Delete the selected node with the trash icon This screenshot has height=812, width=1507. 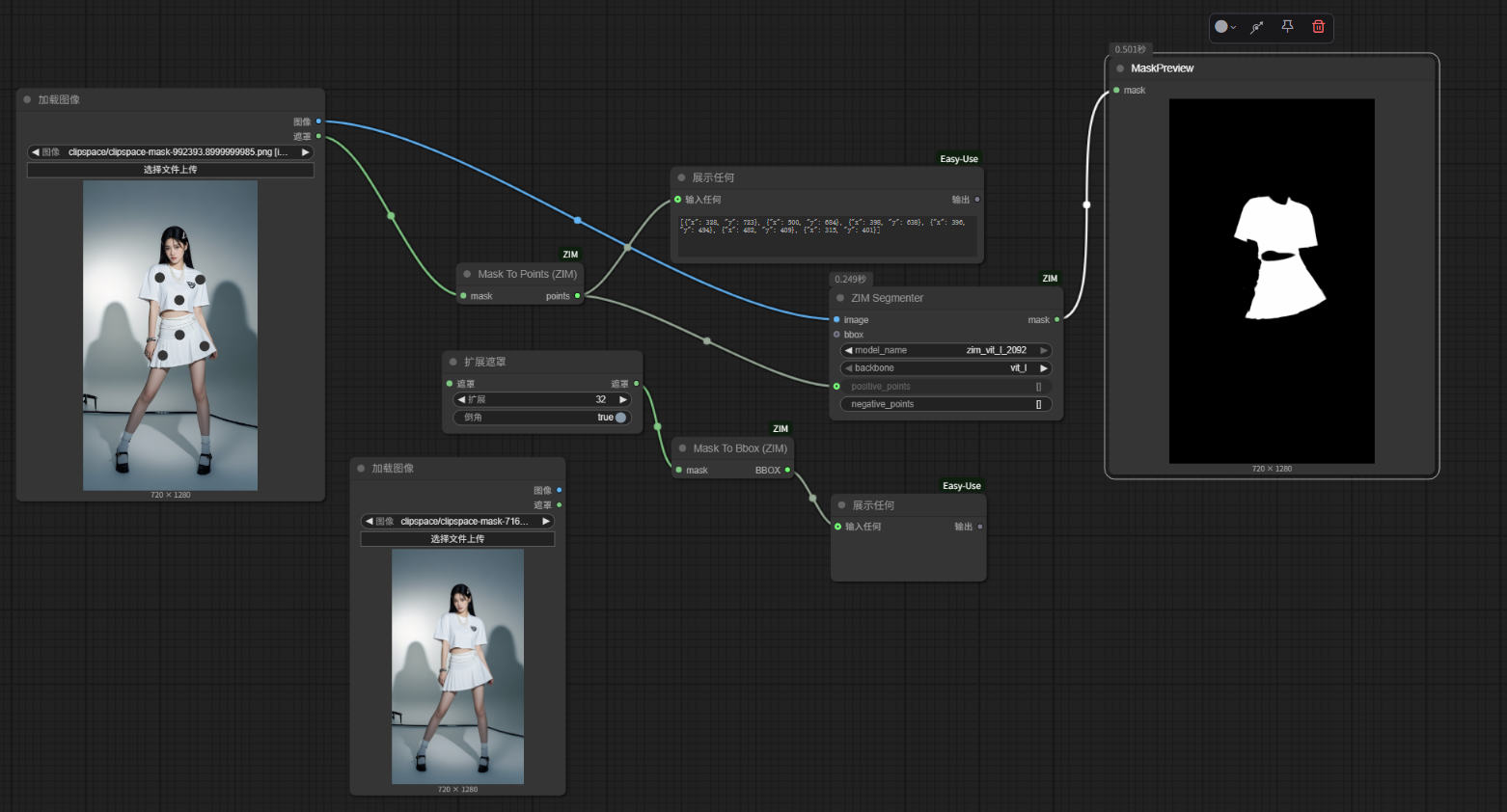click(x=1318, y=27)
